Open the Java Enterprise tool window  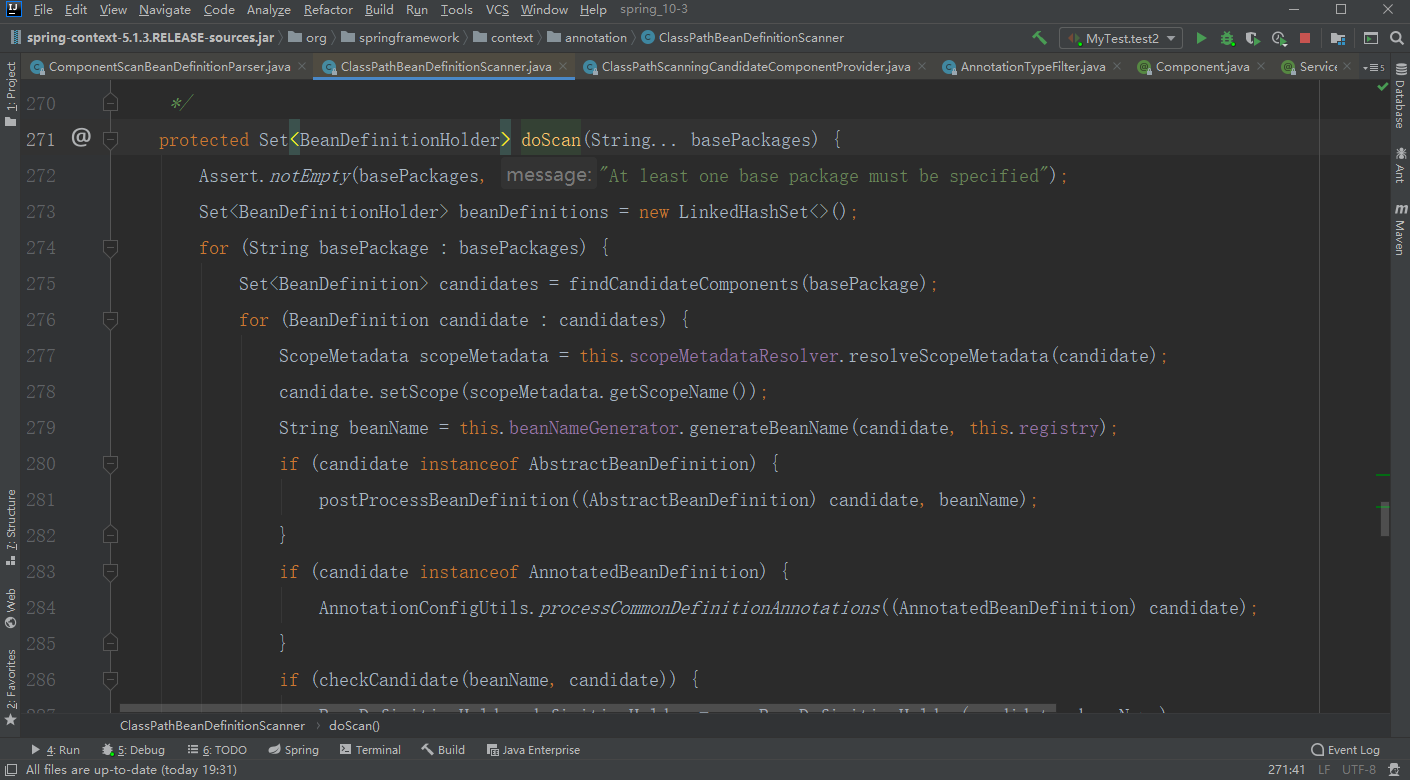tap(532, 750)
